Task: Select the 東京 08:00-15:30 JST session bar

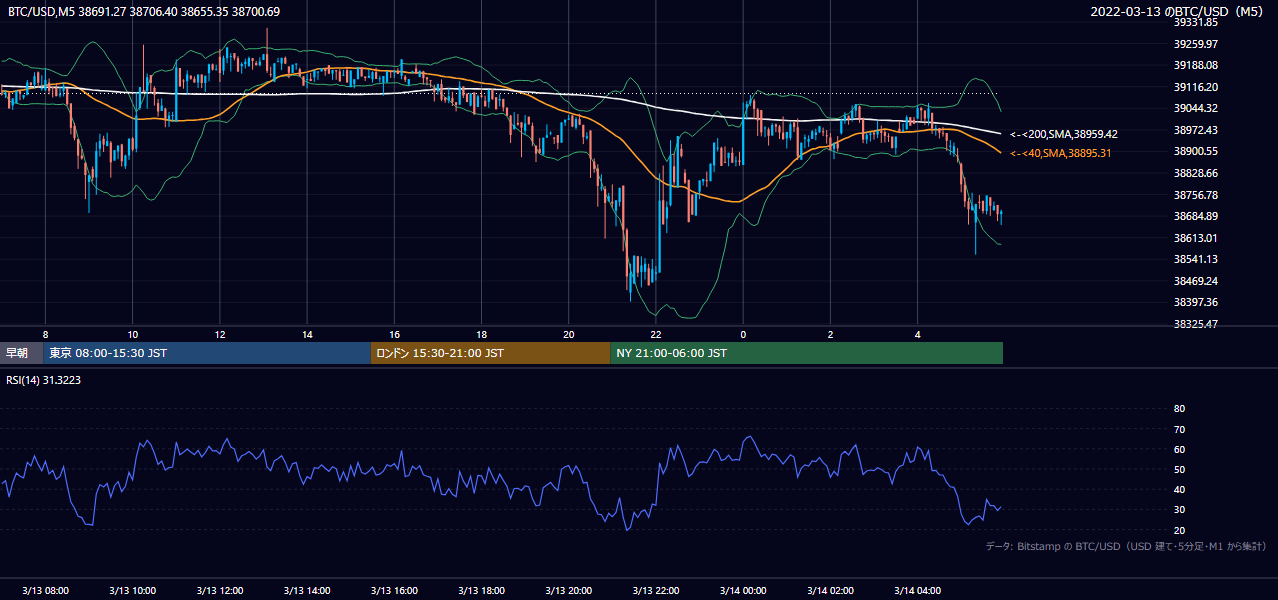Action: (207, 353)
